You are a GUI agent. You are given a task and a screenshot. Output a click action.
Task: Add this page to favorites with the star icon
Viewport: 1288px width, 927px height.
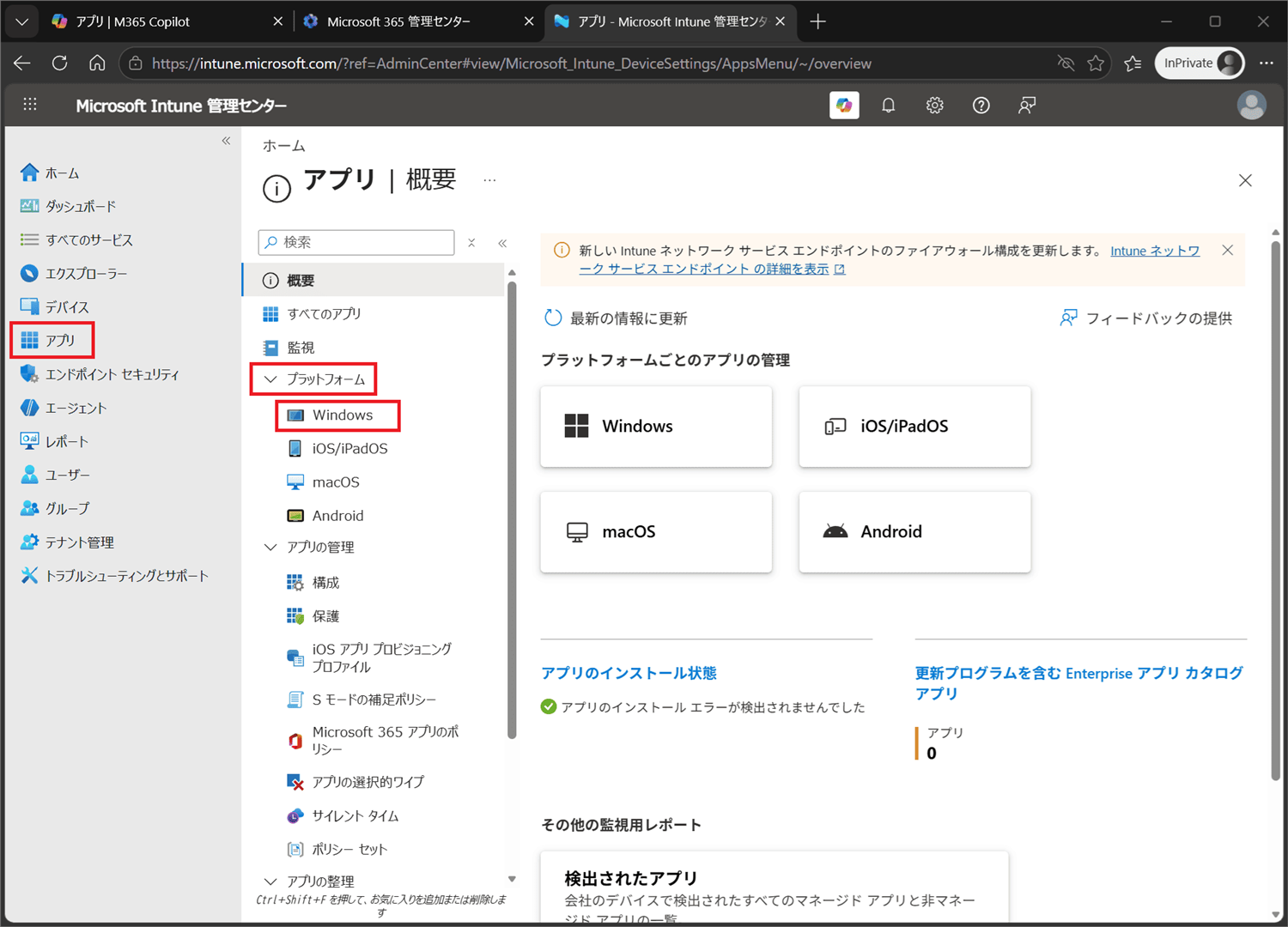coord(1096,63)
